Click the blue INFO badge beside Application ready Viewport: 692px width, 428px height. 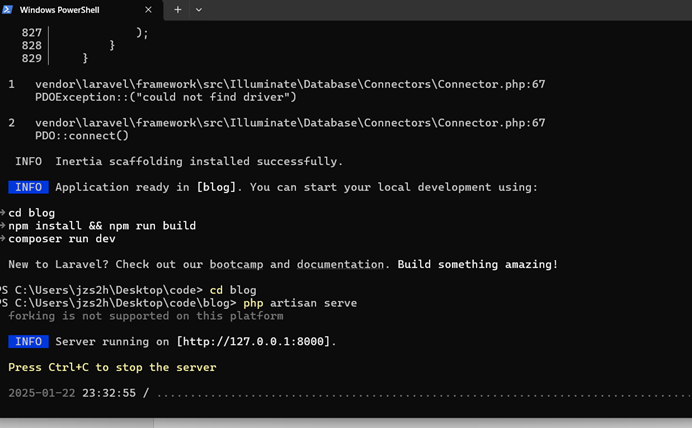pos(28,187)
